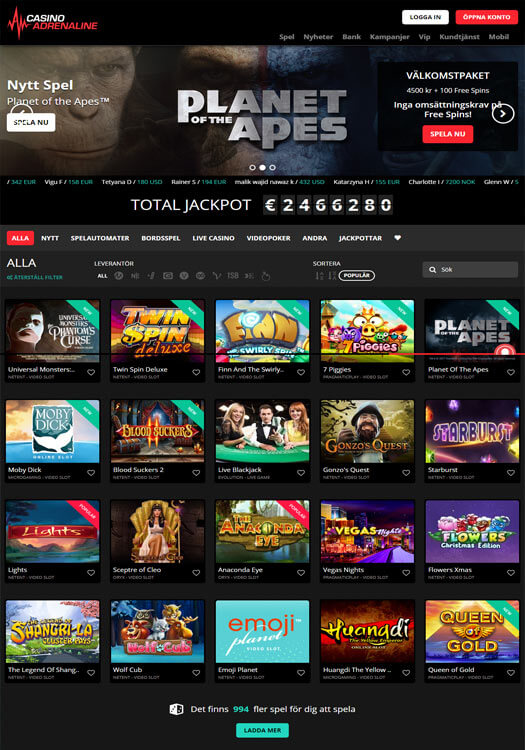Favorite Twin Spin Deluxe with heart icon

(x=196, y=372)
